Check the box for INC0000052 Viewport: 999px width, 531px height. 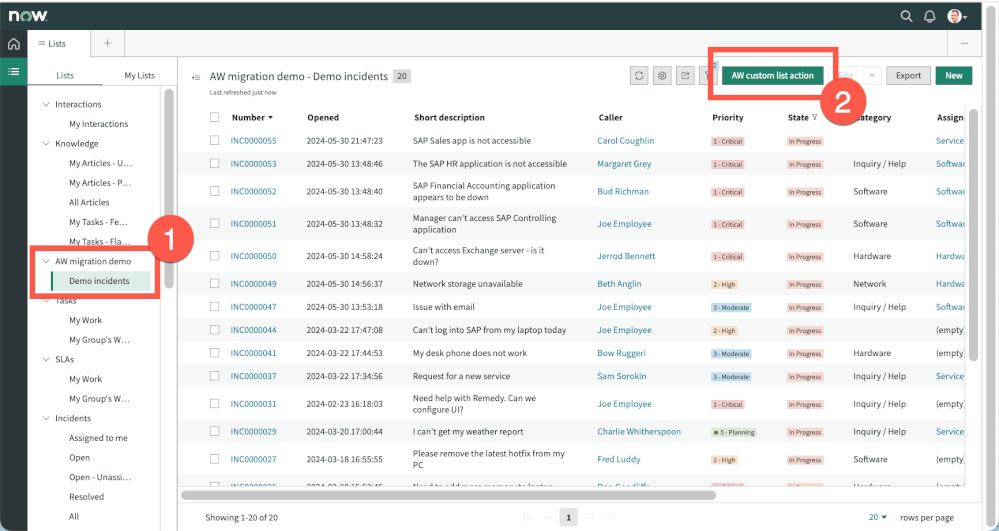[x=215, y=191]
